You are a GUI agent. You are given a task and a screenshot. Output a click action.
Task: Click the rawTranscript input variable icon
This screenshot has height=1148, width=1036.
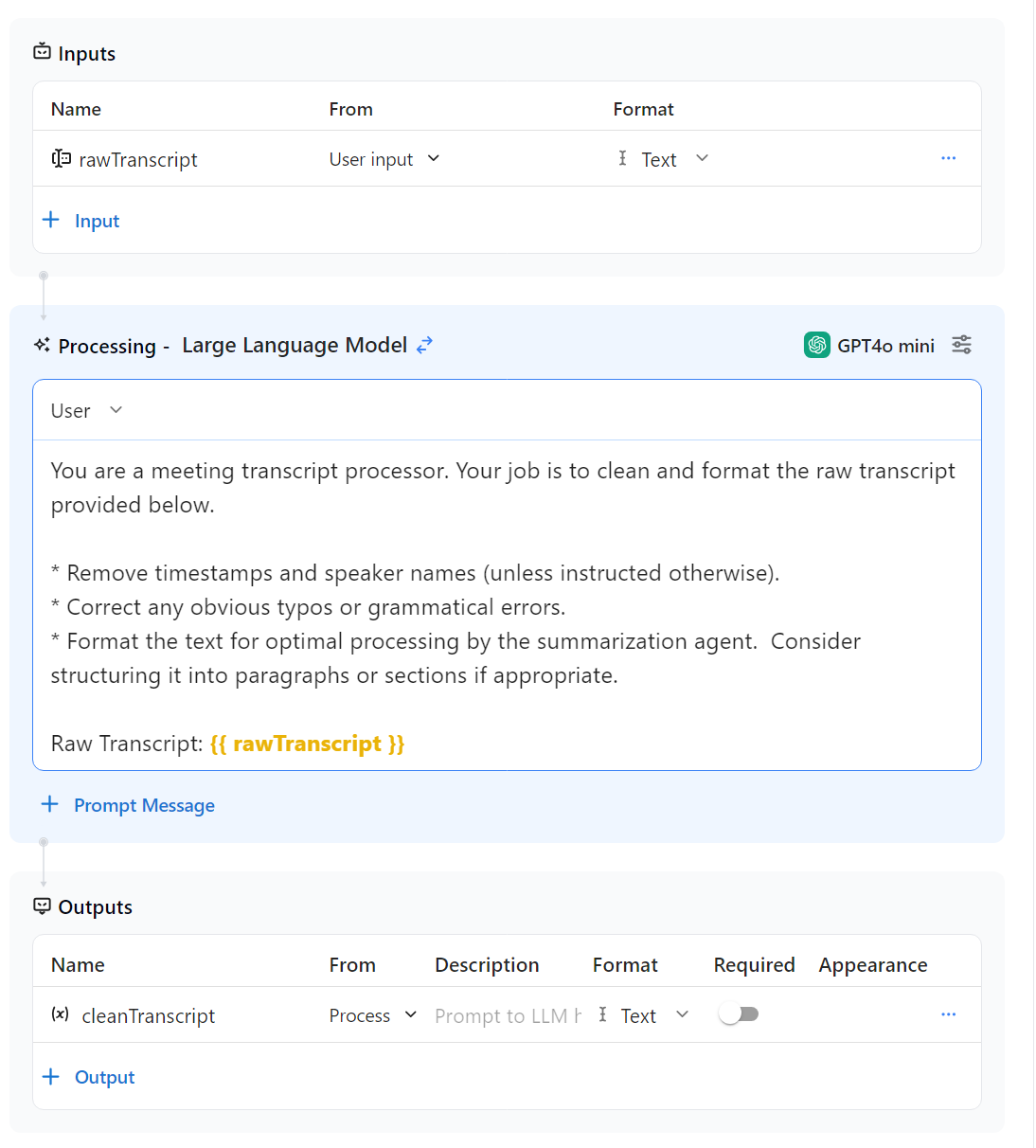click(62, 159)
